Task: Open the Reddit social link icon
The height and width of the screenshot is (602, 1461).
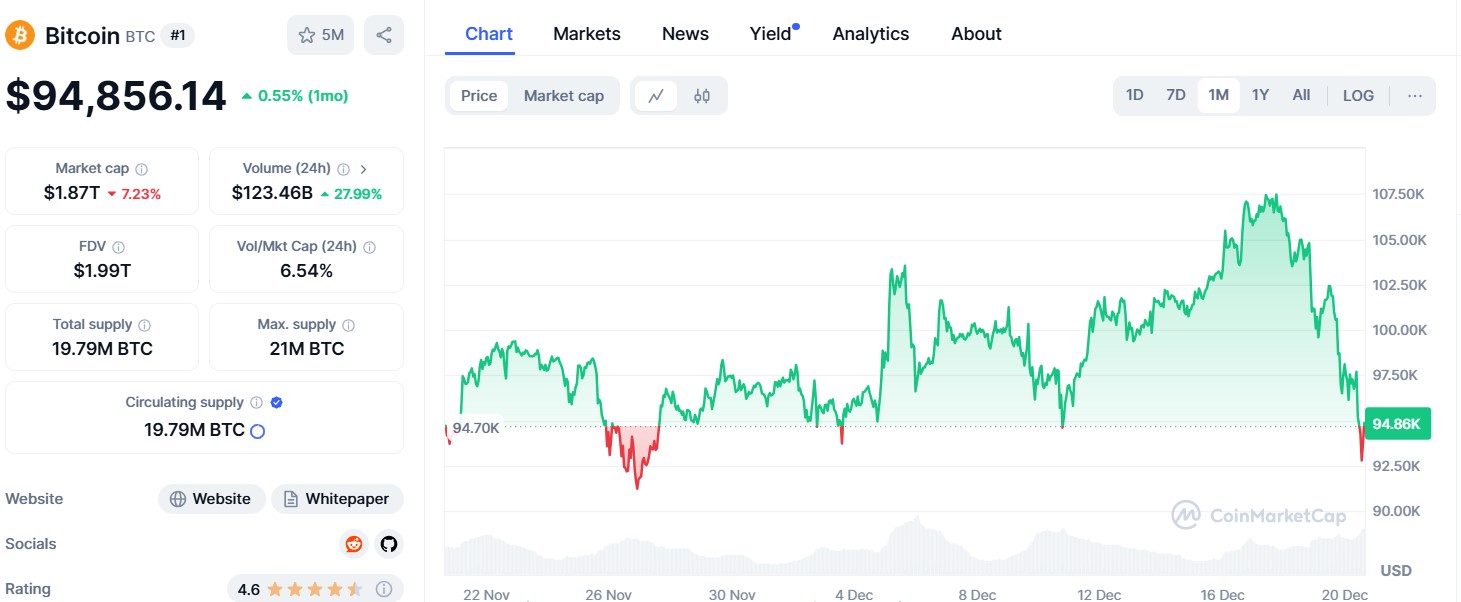Action: tap(354, 544)
